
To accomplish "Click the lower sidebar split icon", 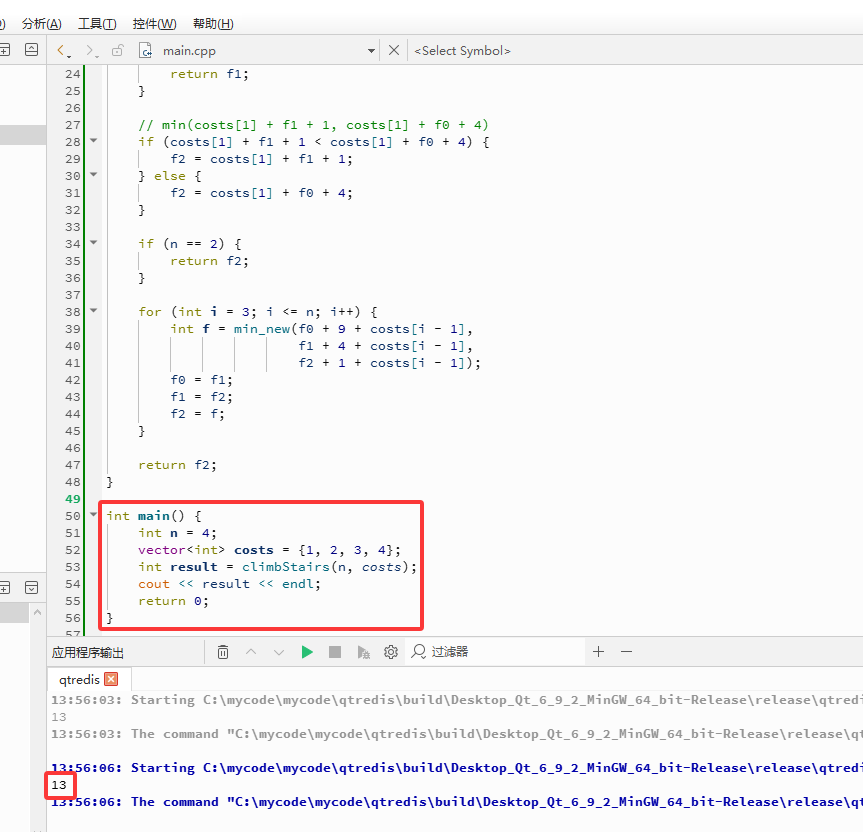I will 4,588.
